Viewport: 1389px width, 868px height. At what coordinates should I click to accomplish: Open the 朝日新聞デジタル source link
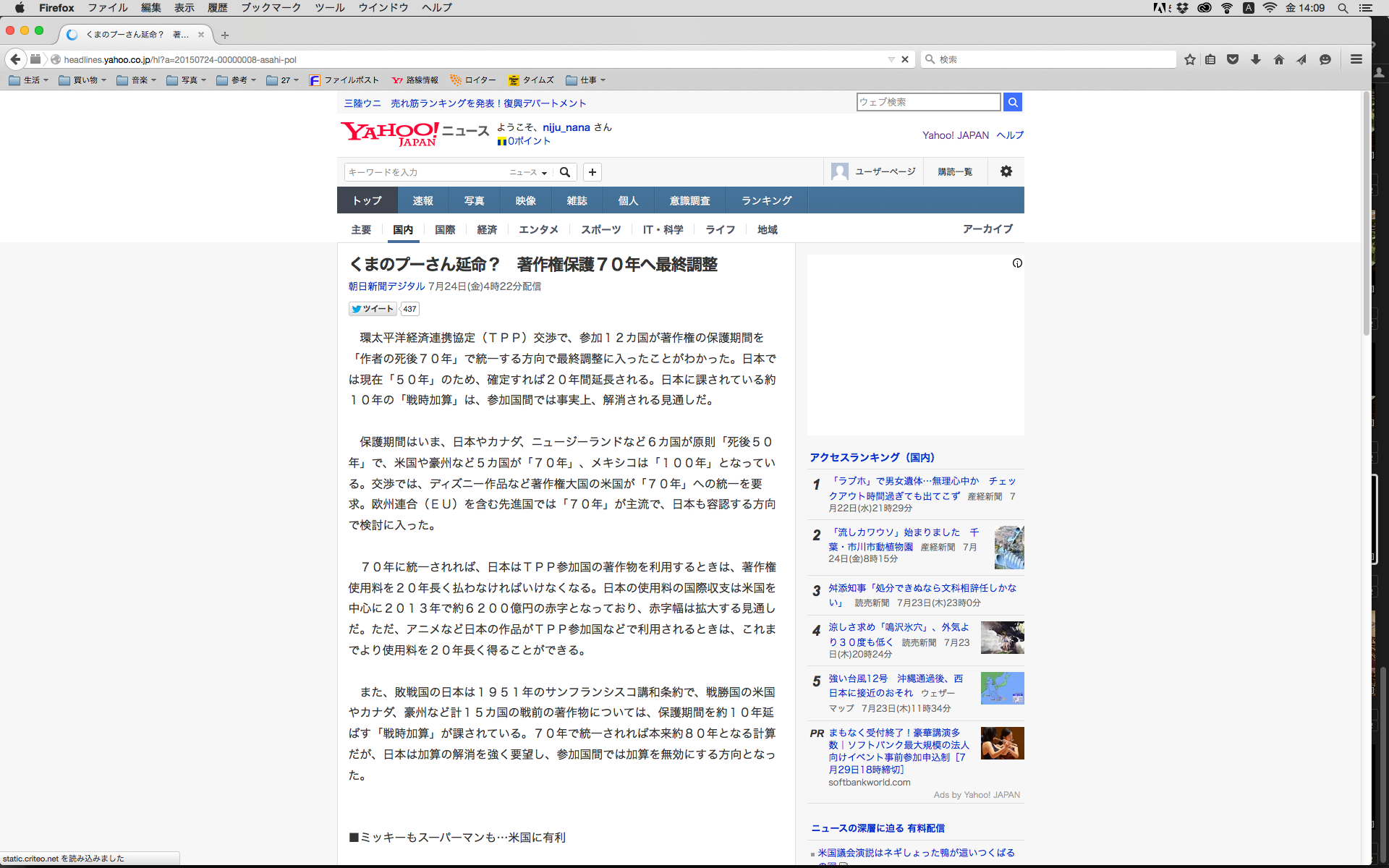click(x=386, y=286)
